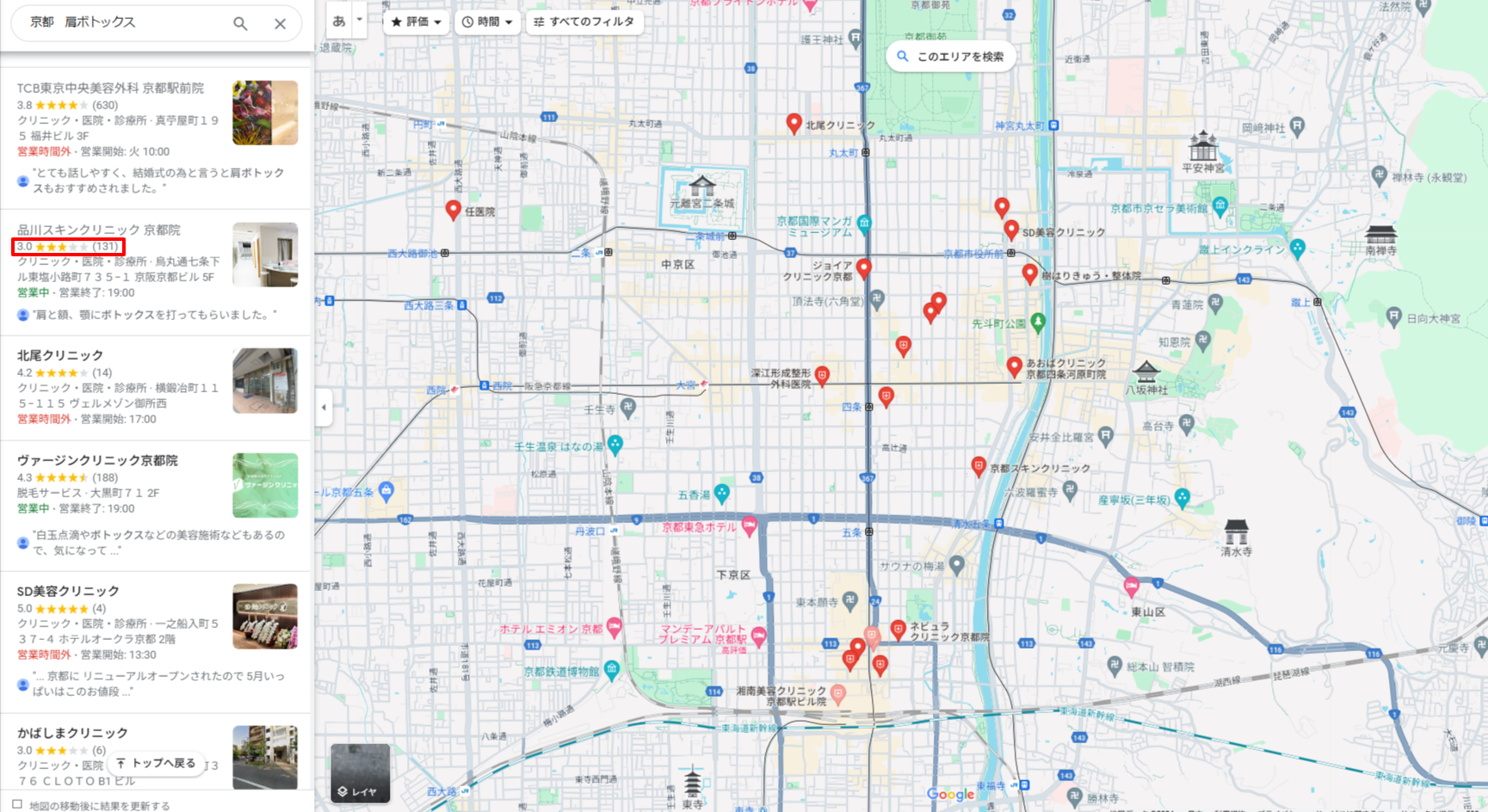Click the 肩と額、顎にボトックス review snippet
Viewport: 1488px width, 812px height.
(x=155, y=315)
